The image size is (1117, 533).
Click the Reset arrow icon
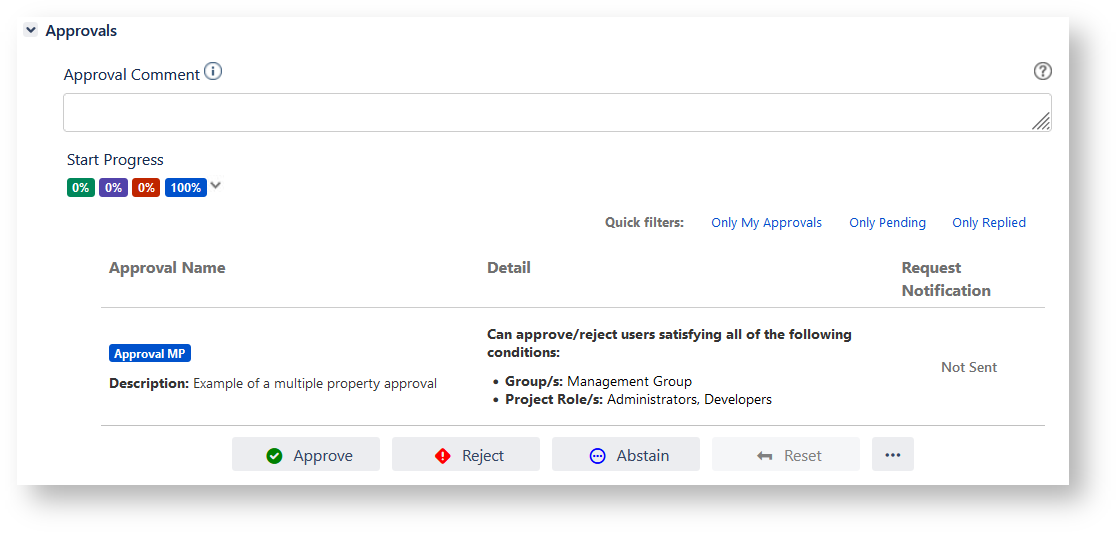pyautogui.click(x=765, y=456)
